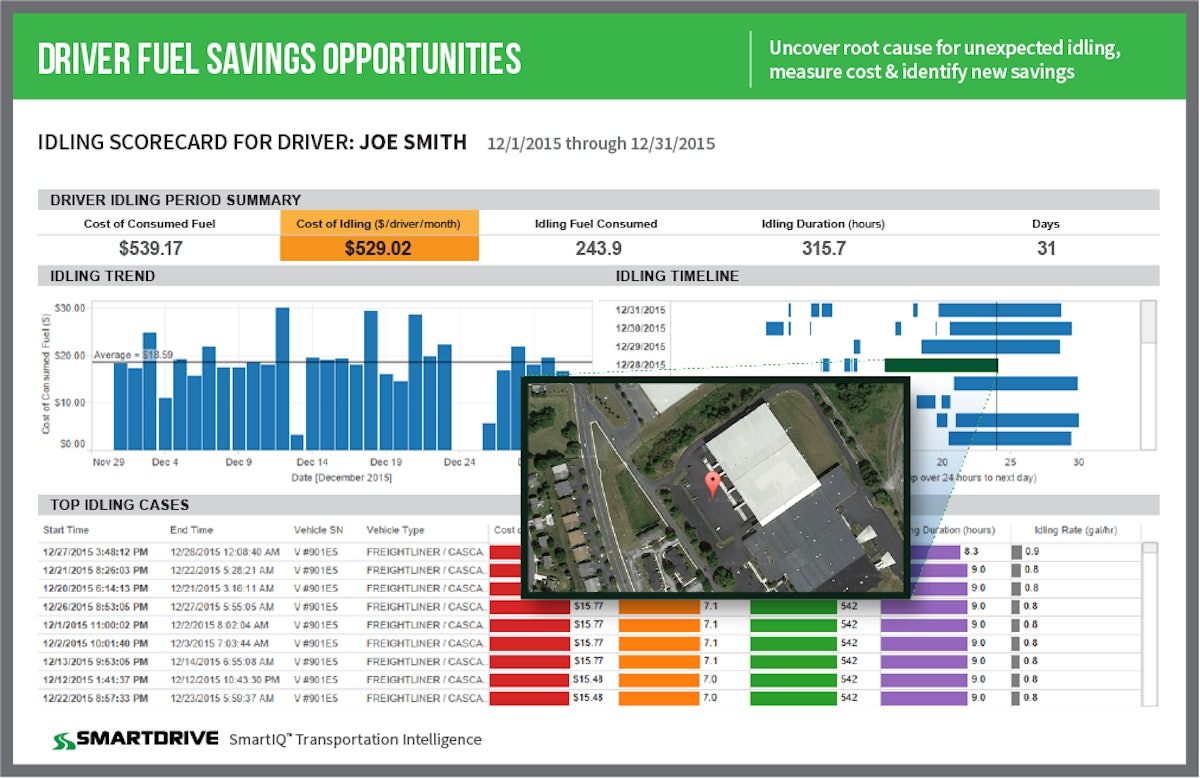The height and width of the screenshot is (778, 1200).
Task: Select the green 12/28/2015 bar in the timeline
Action: 940,365
